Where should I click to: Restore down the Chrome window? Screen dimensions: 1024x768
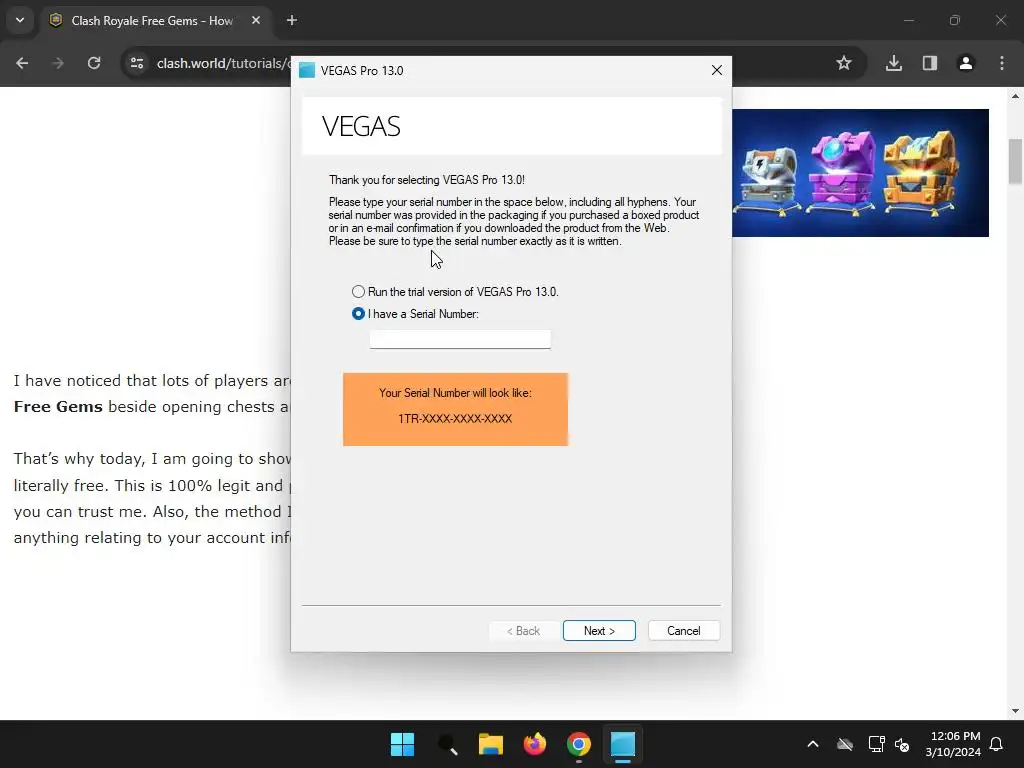pyautogui.click(x=955, y=20)
